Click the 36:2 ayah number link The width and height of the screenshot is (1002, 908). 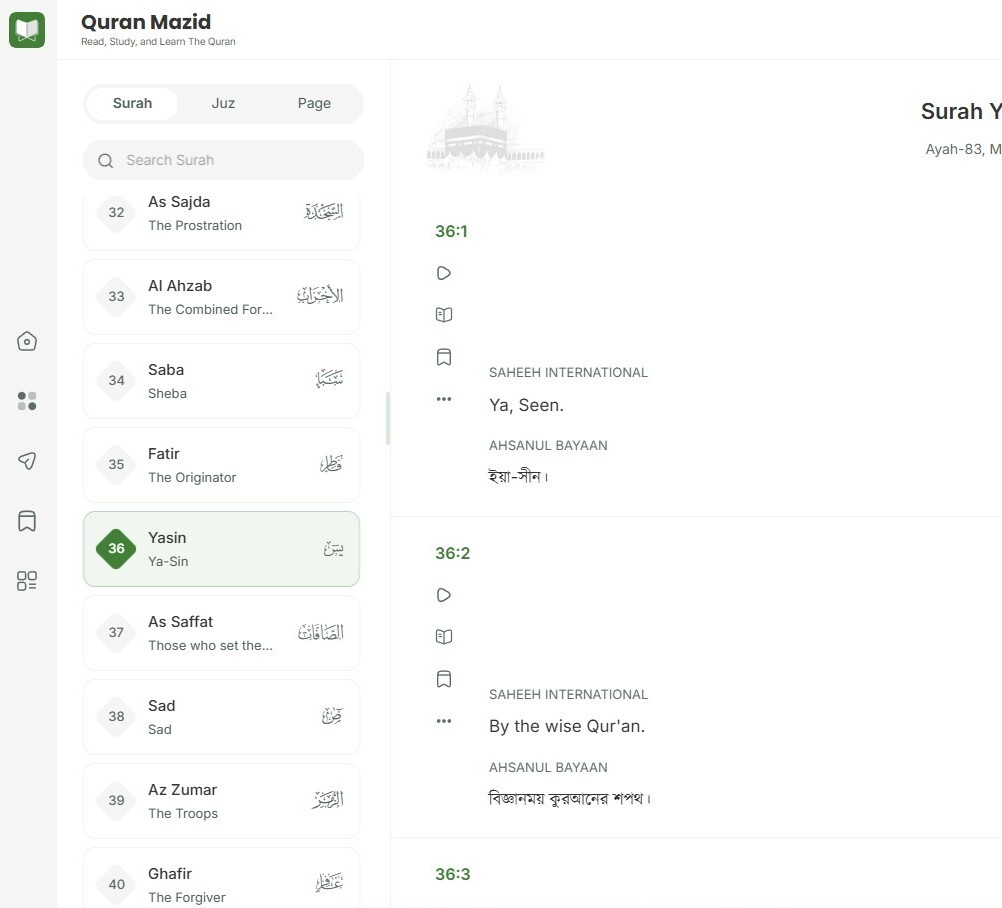pyautogui.click(x=452, y=553)
